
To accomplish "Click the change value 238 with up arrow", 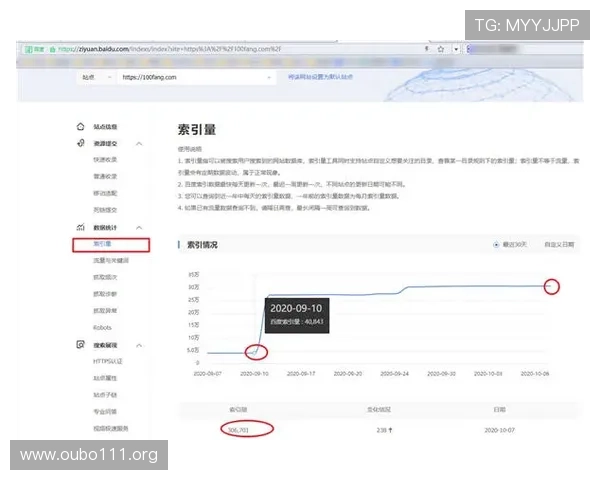I will 385,430.
